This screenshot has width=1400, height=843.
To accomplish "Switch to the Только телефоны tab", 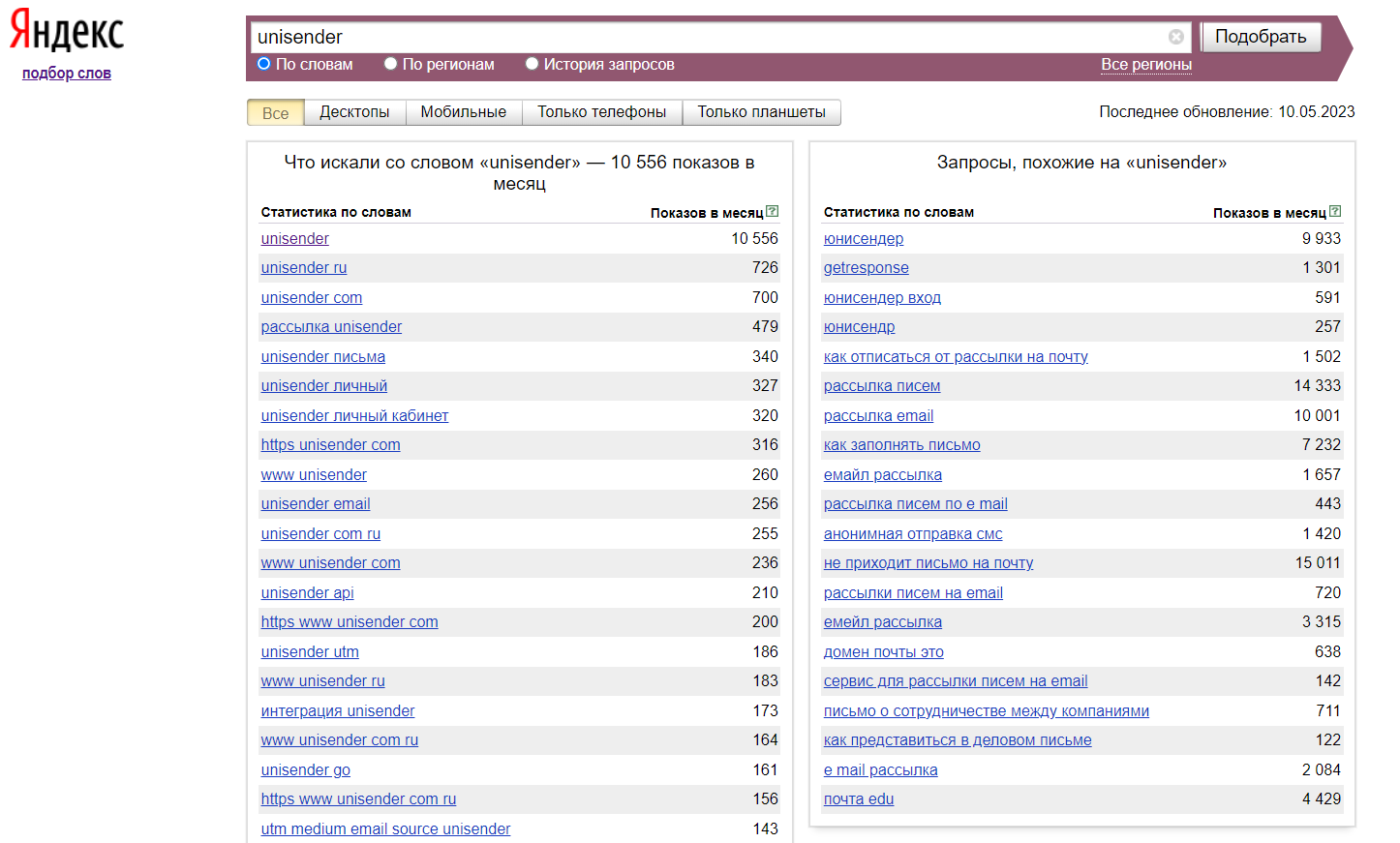I will (x=602, y=112).
